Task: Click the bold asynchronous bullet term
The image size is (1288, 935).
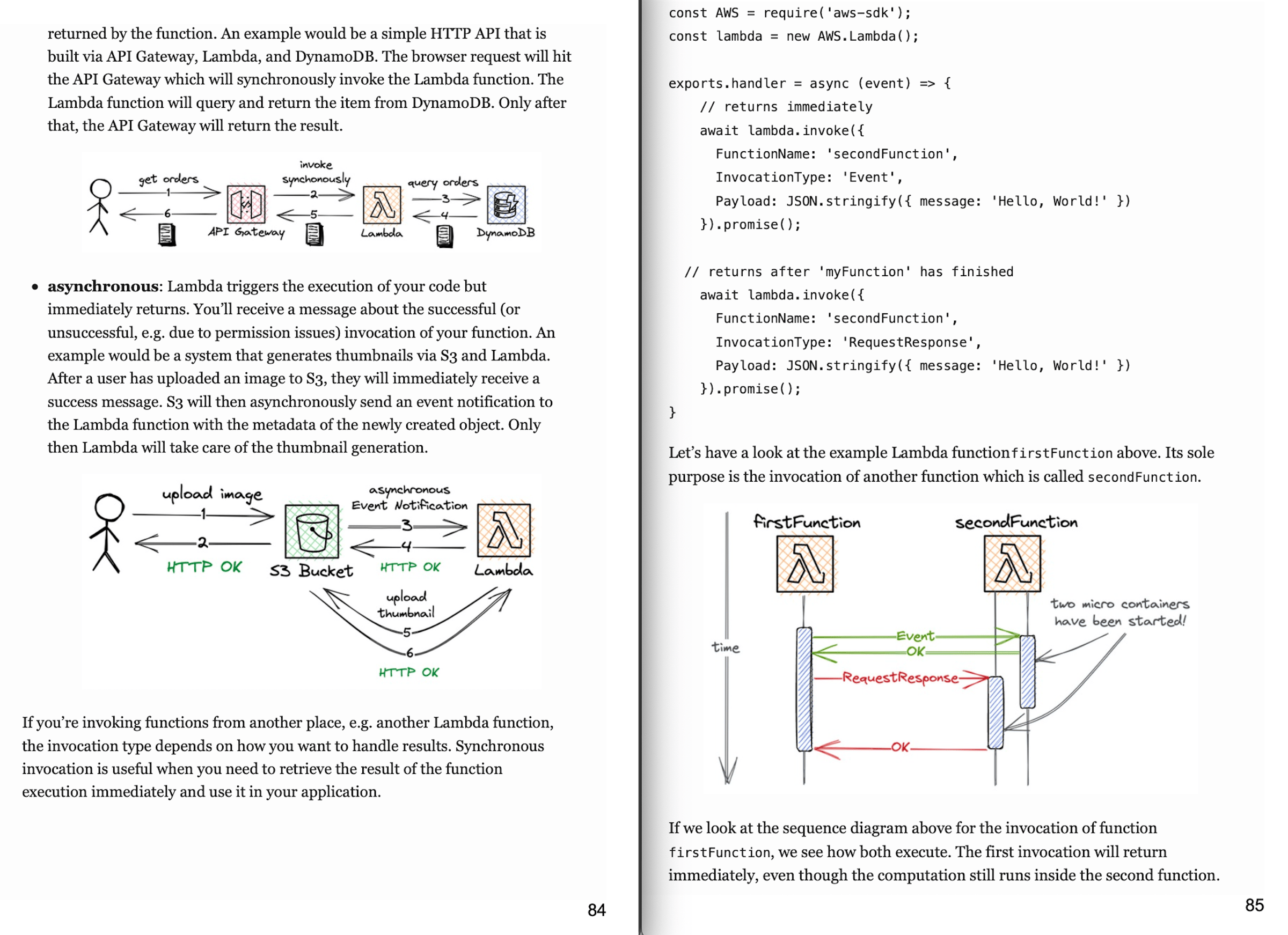Action: point(102,286)
